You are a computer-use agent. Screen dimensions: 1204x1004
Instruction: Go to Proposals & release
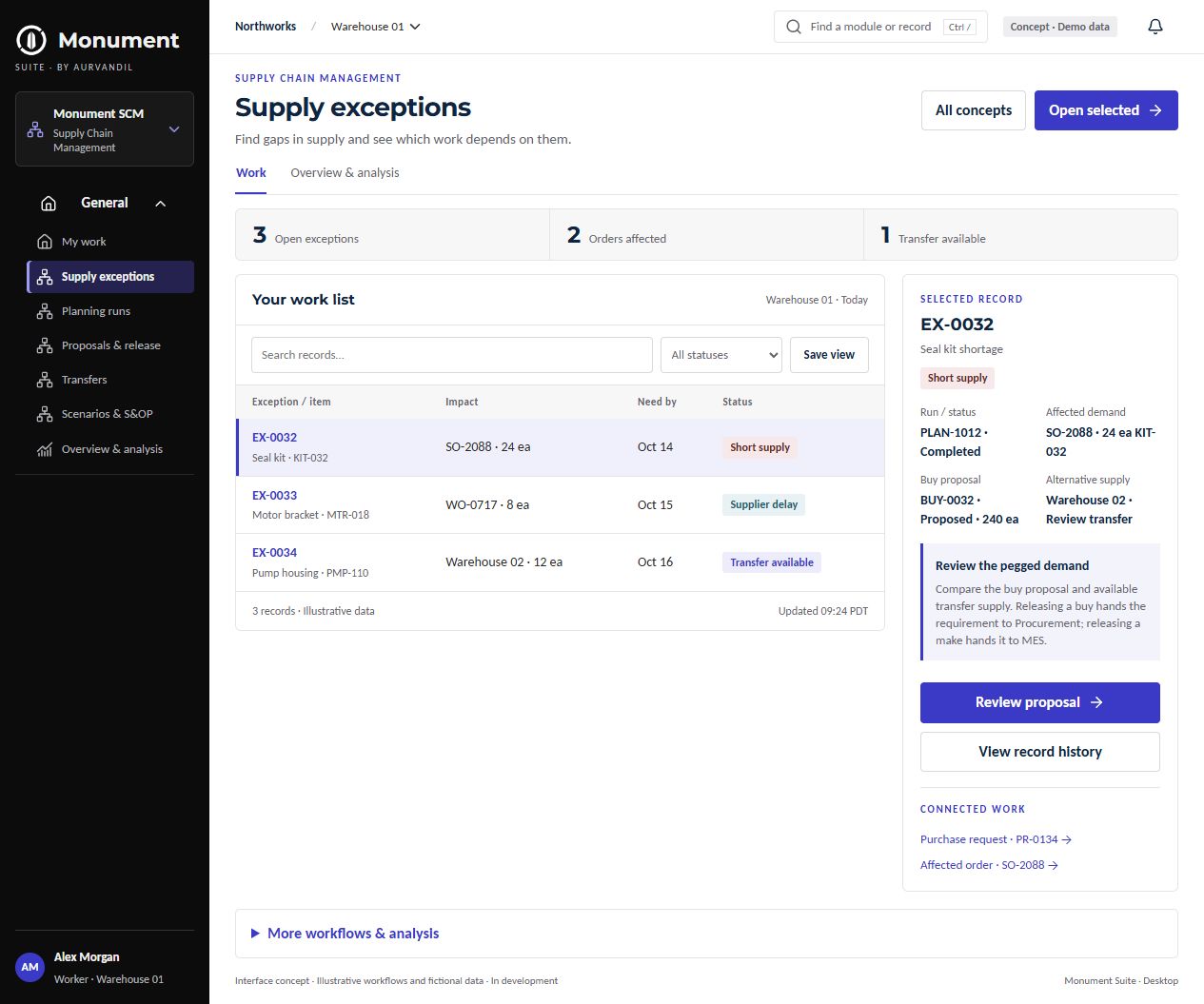click(110, 345)
